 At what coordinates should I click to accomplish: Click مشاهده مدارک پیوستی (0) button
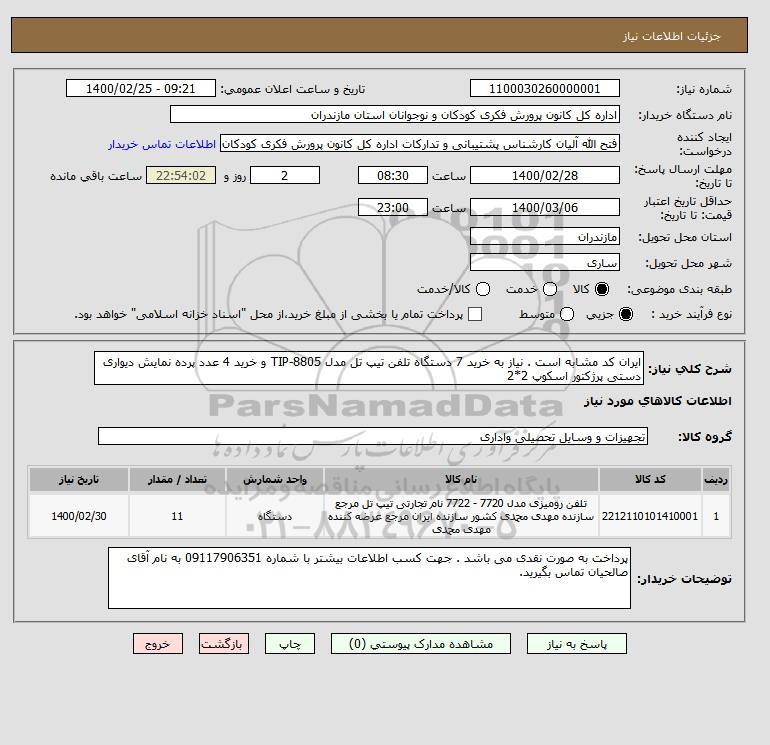click(421, 644)
